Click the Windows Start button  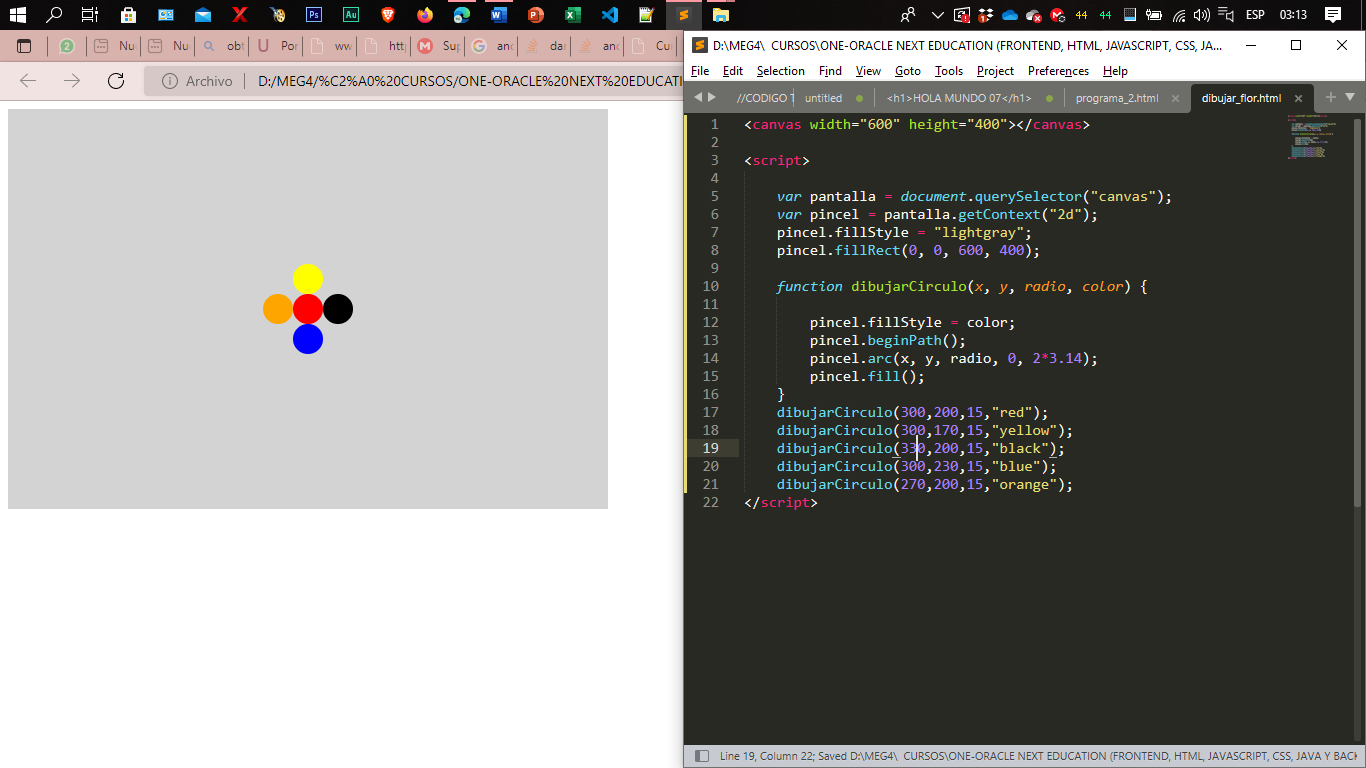(x=17, y=15)
